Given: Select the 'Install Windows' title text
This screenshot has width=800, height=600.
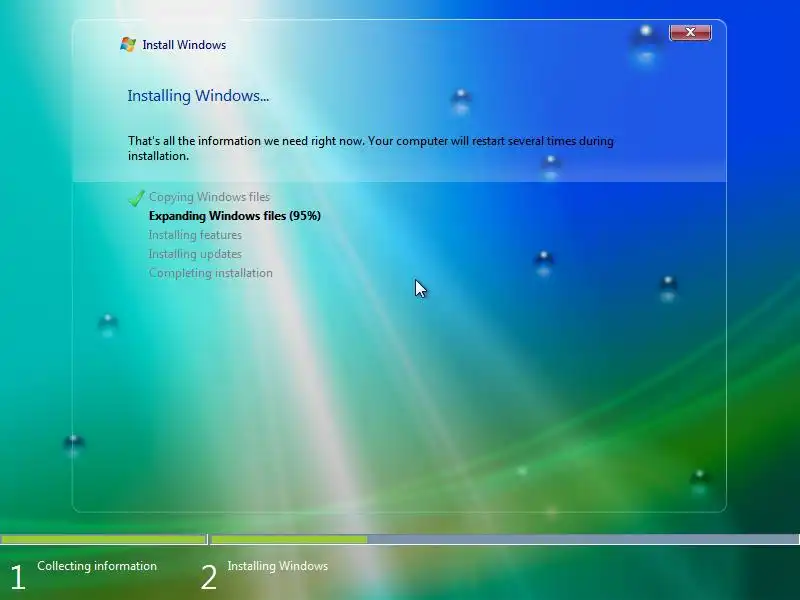Looking at the screenshot, I should (184, 45).
